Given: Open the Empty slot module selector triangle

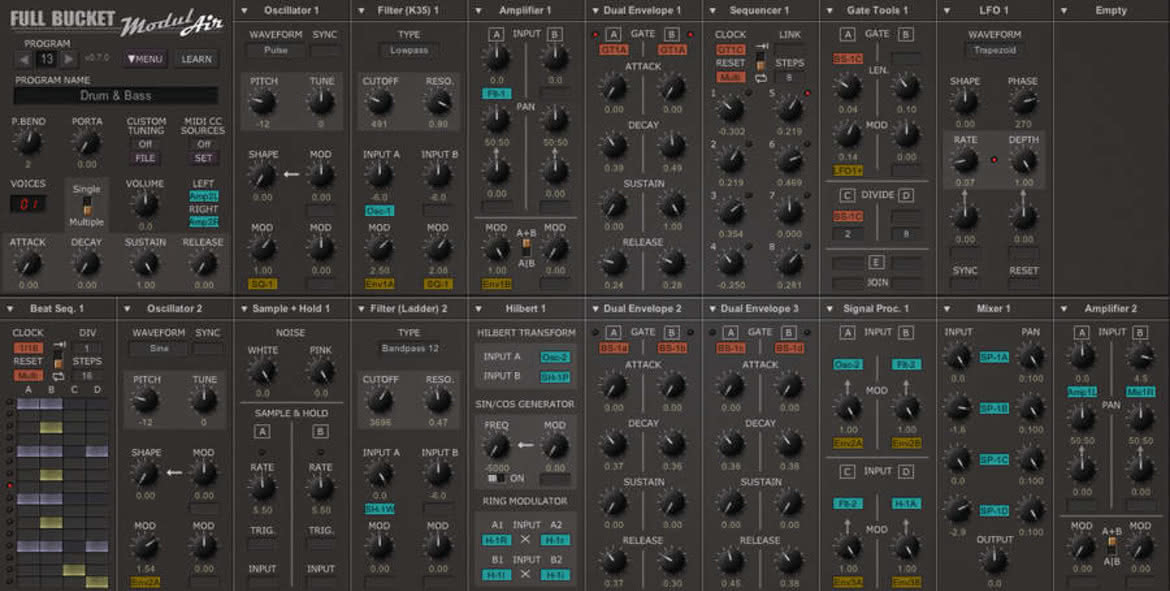Looking at the screenshot, I should (1063, 10).
